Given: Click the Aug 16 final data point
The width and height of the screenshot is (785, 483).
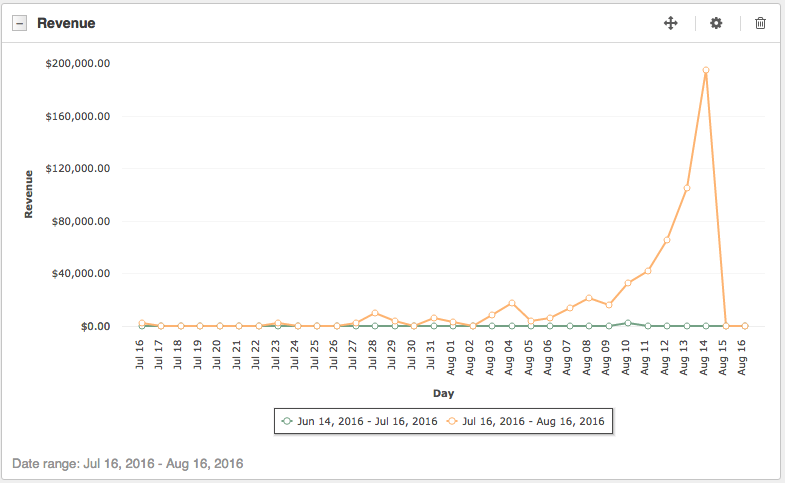Looking at the screenshot, I should click(x=744, y=326).
